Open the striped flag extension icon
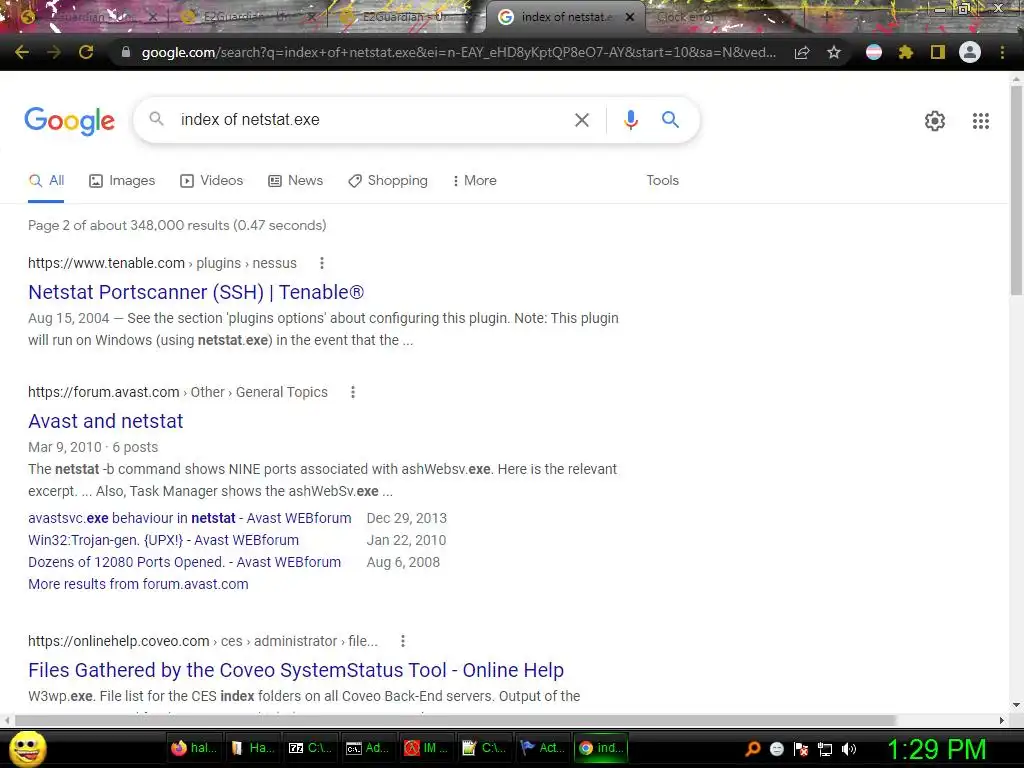 click(x=874, y=52)
